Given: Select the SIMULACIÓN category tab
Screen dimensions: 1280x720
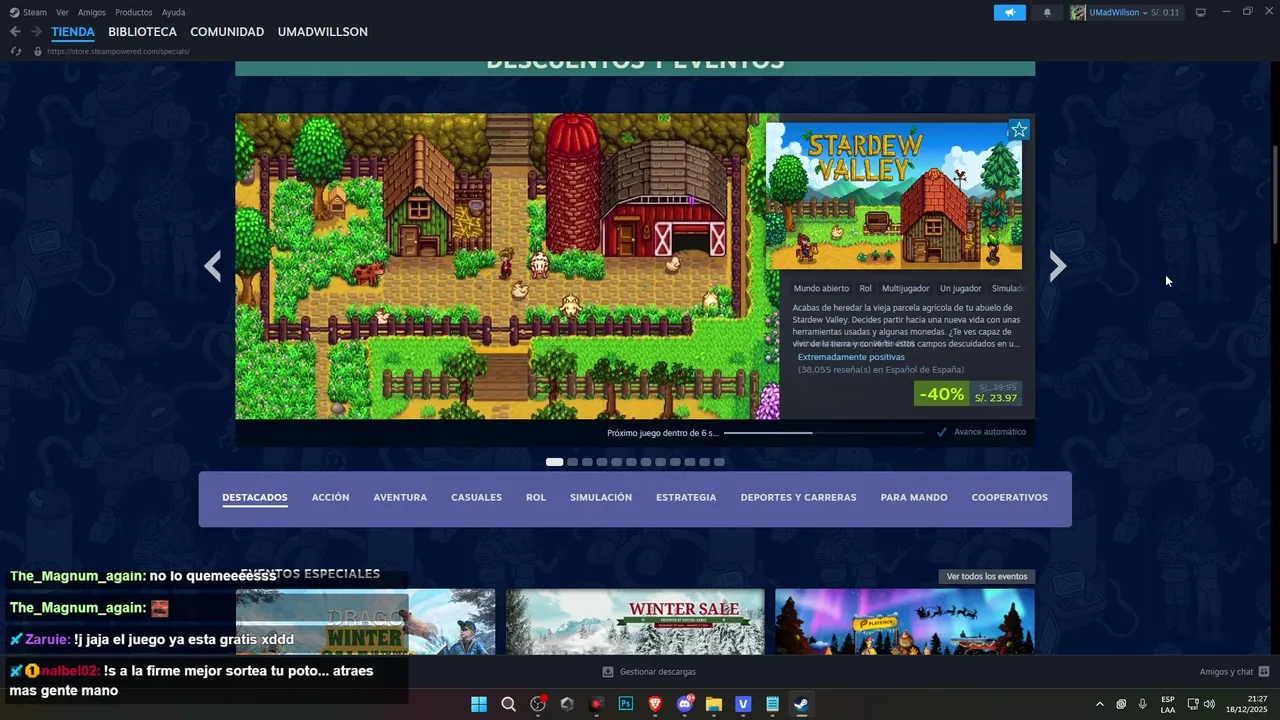Looking at the screenshot, I should click(x=601, y=497).
